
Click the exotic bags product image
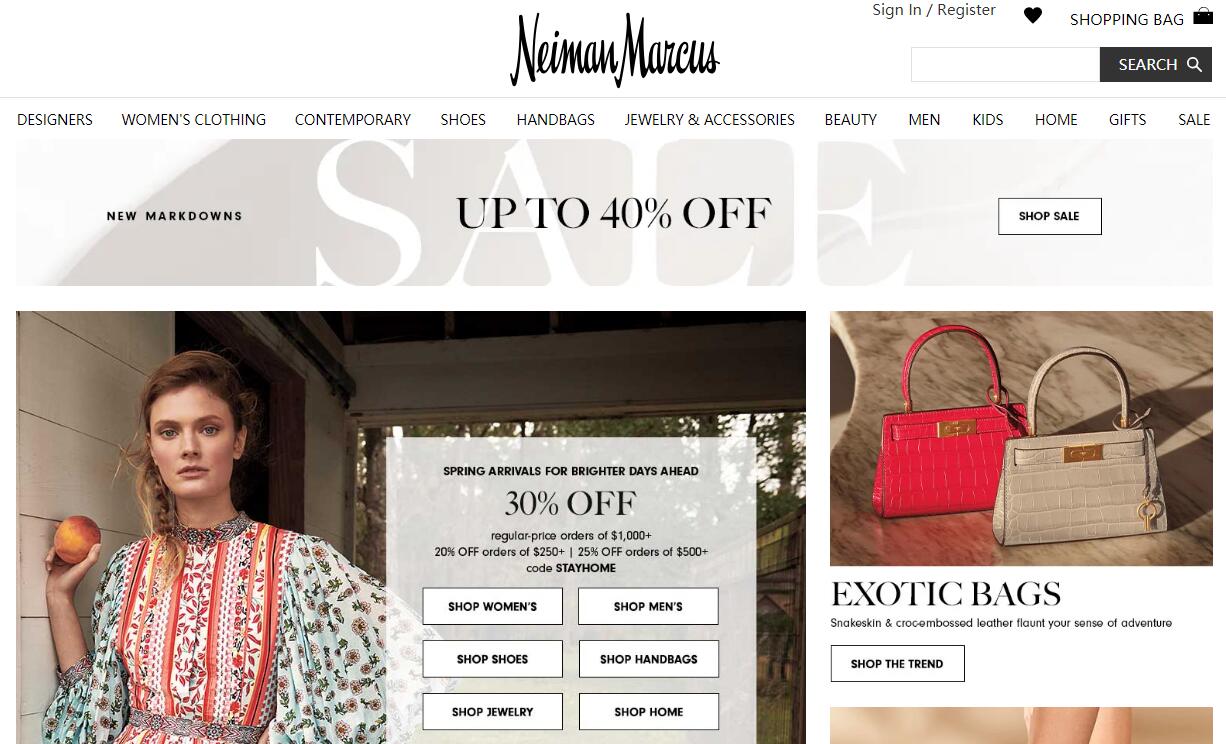click(1021, 438)
